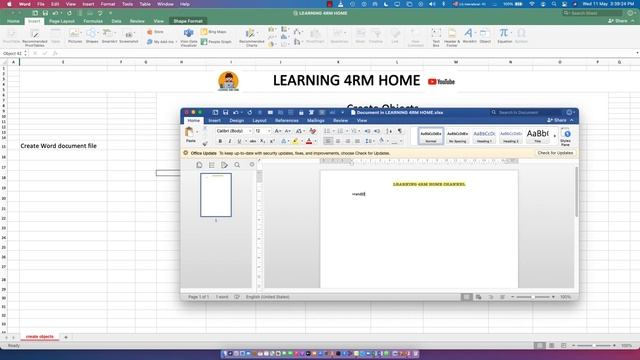
Task: Toggle Superscript in Word ribbon
Action: click(272, 141)
